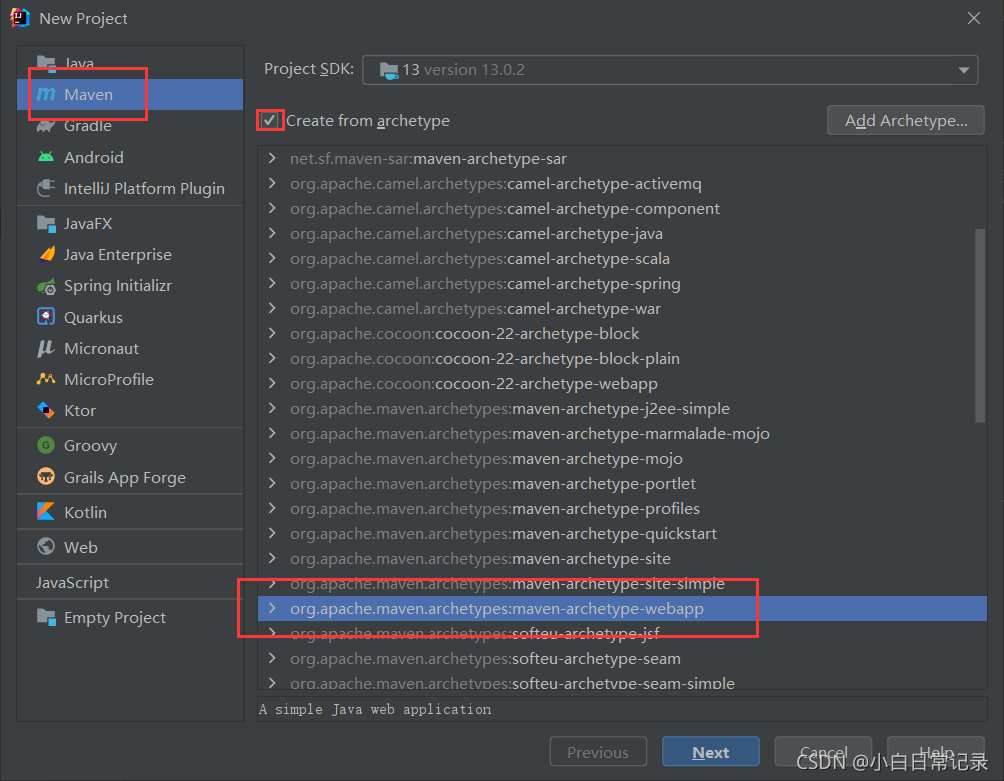Expand maven-archetype-webapp node
This screenshot has height=781, width=1004.
click(x=272, y=608)
